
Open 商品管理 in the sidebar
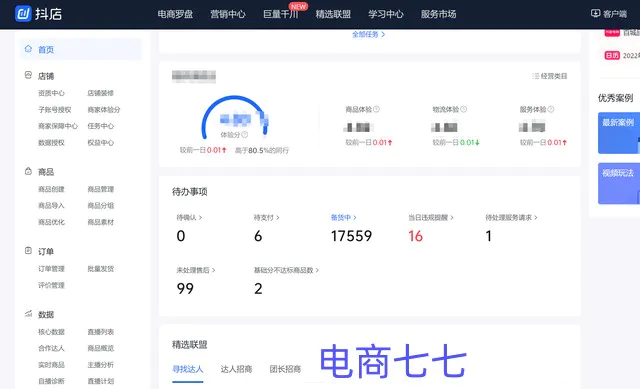tap(100, 189)
